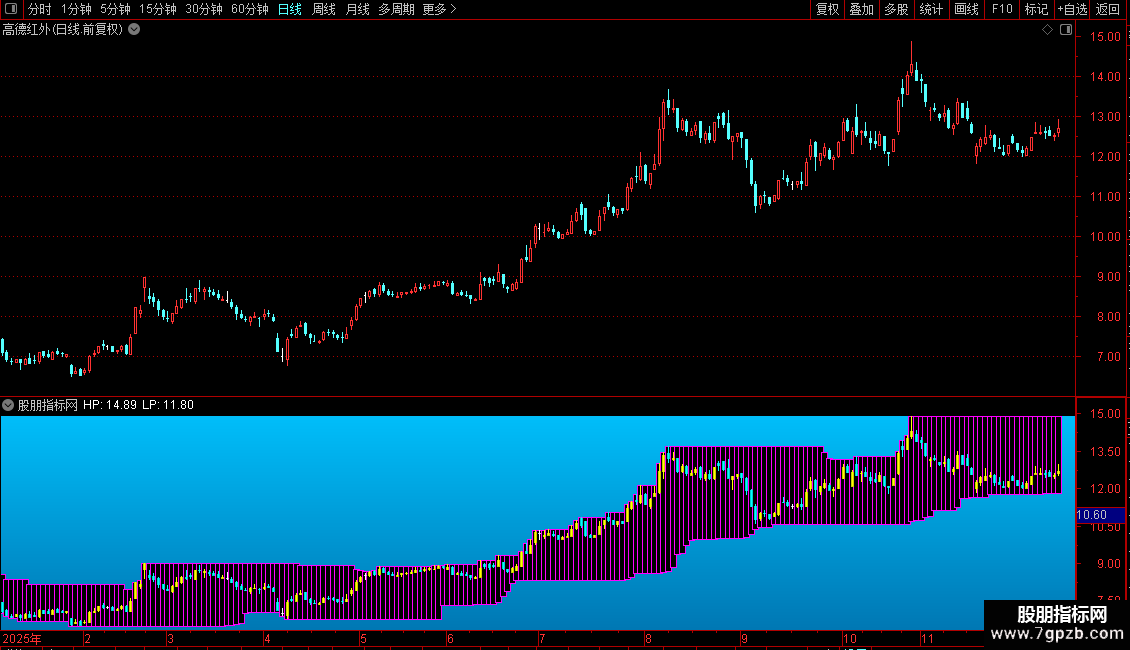Switch to 周线 weekly chart
1130x650 pixels.
coord(324,9)
